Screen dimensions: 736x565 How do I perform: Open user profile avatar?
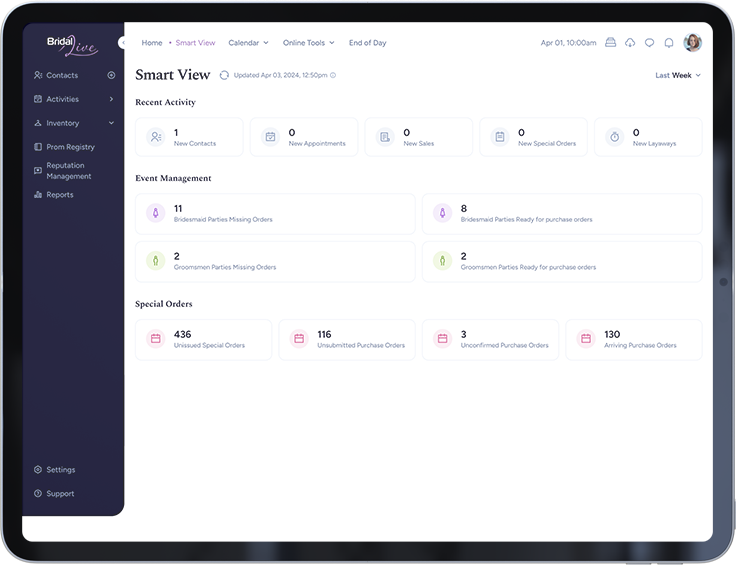[692, 43]
